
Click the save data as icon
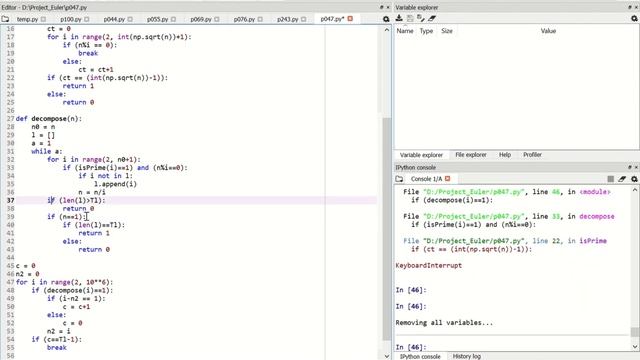(x=421, y=18)
